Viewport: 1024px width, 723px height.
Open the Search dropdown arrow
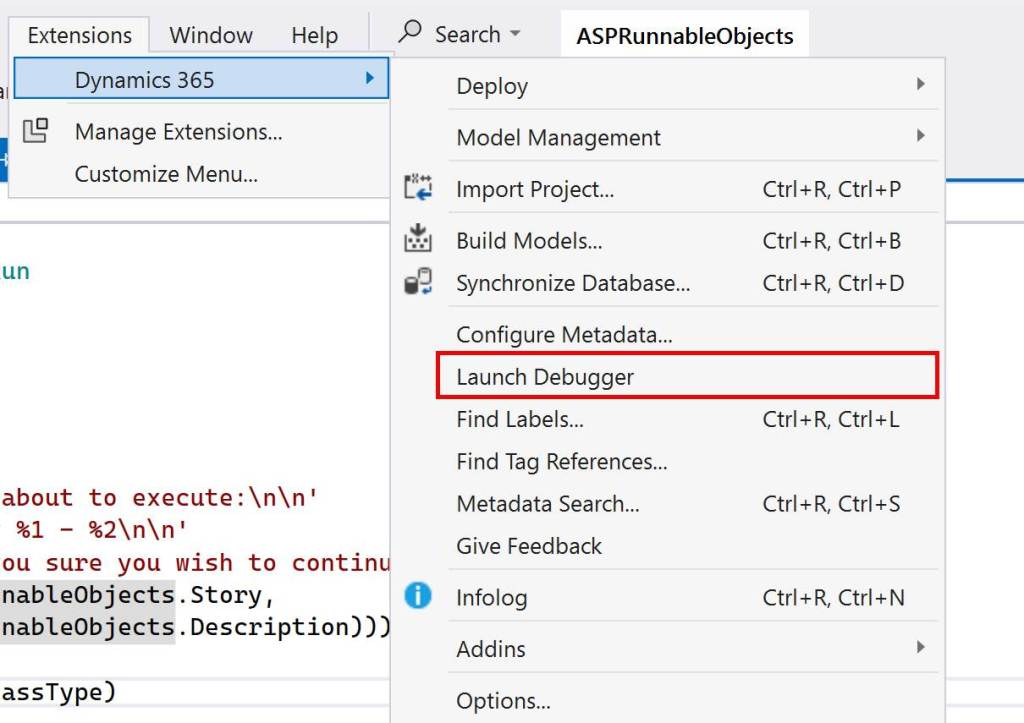[516, 34]
